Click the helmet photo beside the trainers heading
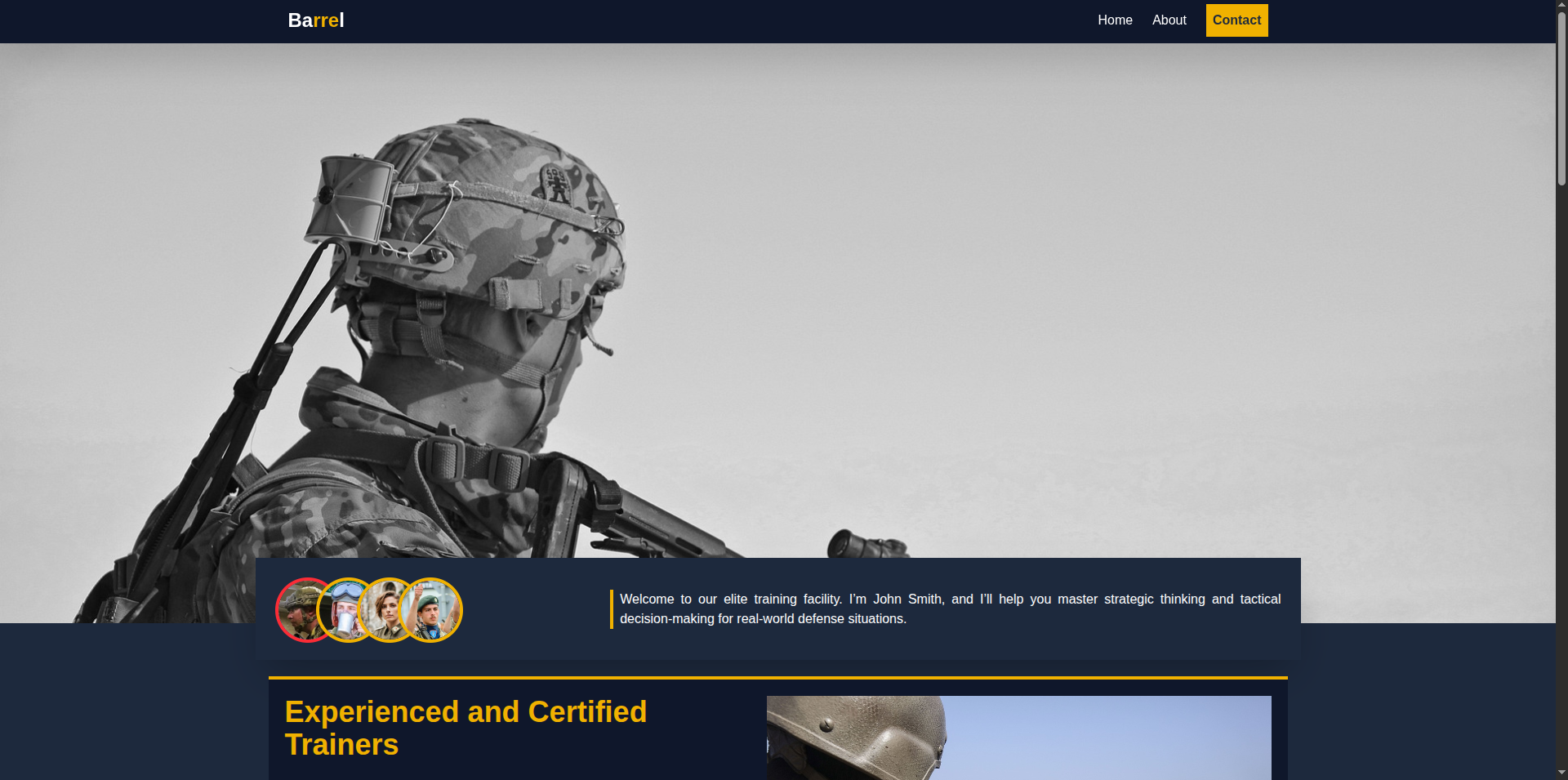Viewport: 1568px width, 780px height. pos(1018,738)
